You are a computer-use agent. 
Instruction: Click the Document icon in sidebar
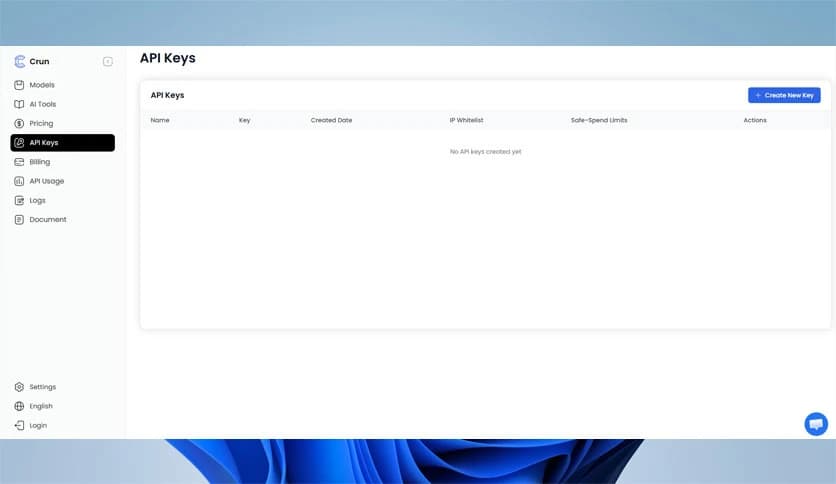[19, 219]
